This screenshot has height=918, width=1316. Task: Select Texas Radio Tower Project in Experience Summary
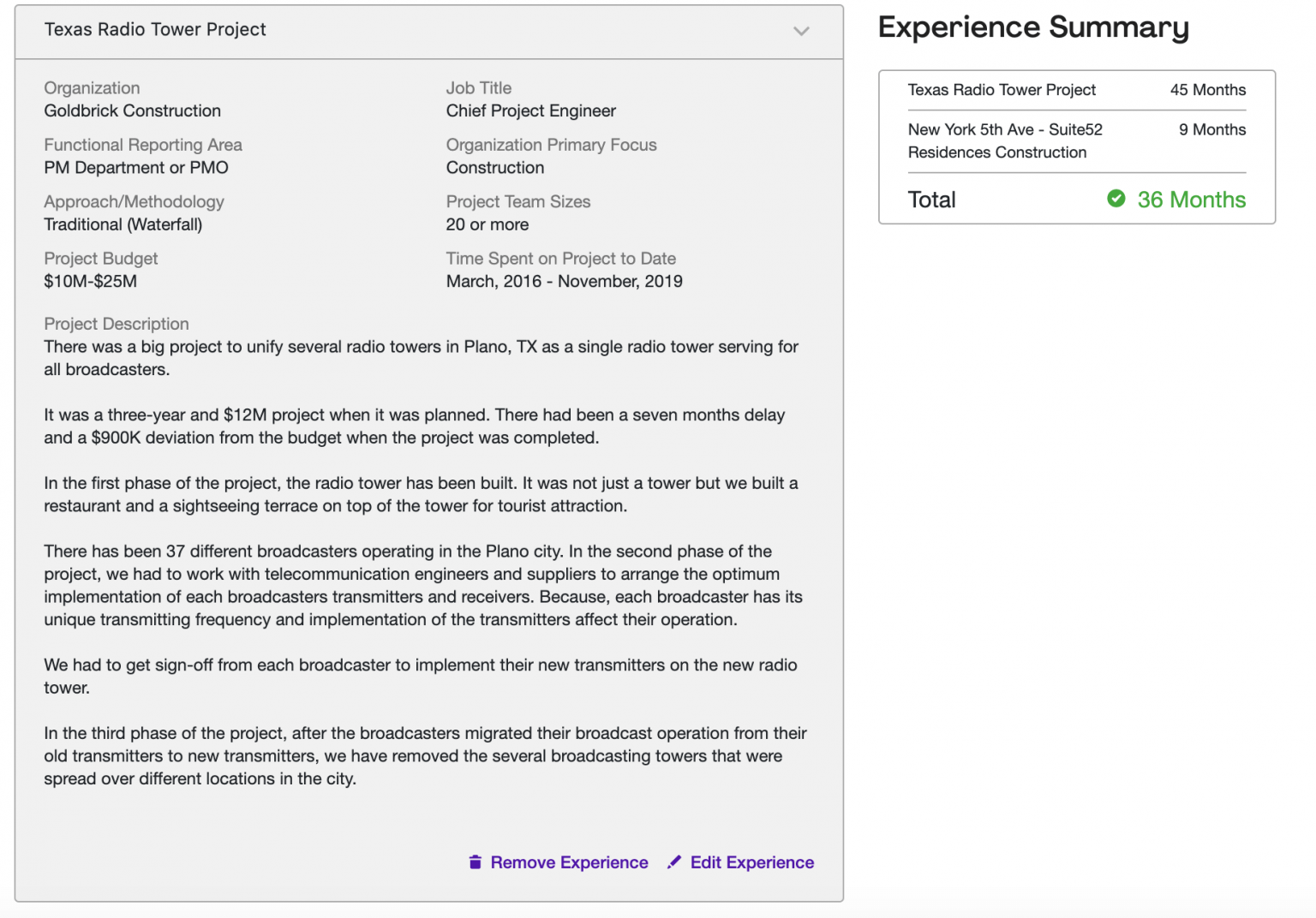tap(1001, 90)
